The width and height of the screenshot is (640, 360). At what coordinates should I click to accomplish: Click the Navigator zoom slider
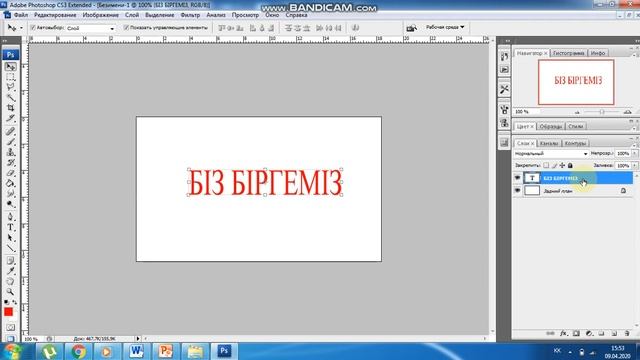[601, 112]
